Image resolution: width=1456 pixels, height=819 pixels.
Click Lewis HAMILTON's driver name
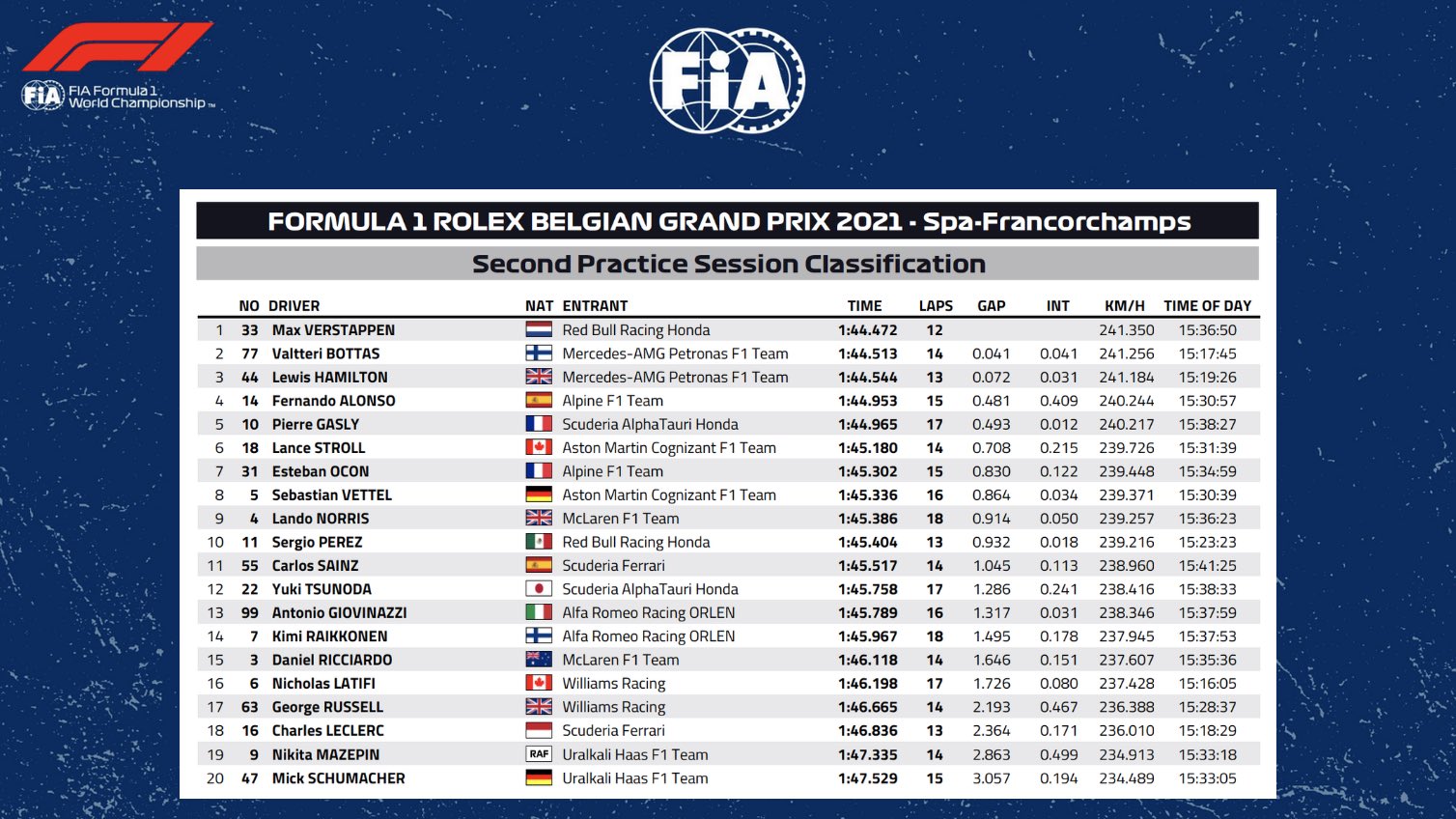[329, 378]
